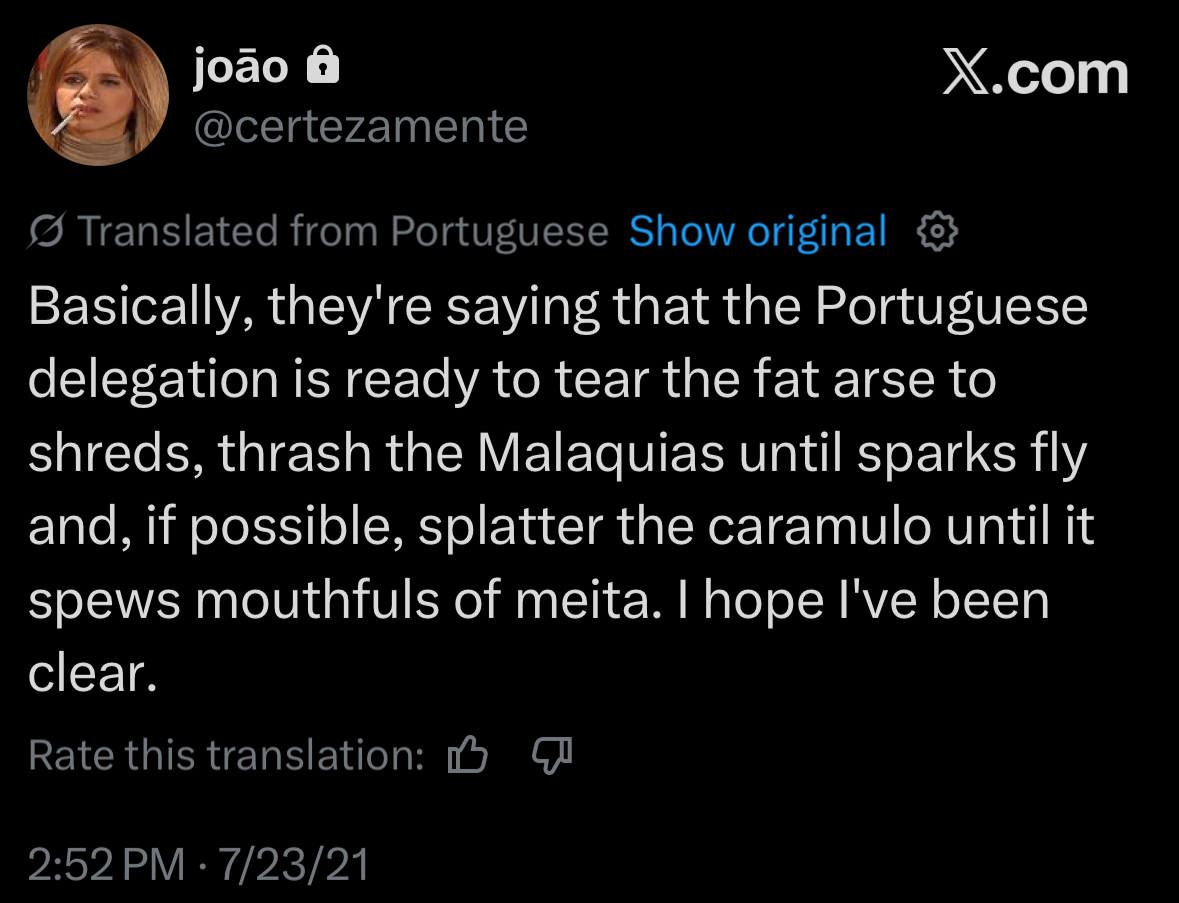
Task: Rate the translation with thumbs down
Action: tap(550, 756)
